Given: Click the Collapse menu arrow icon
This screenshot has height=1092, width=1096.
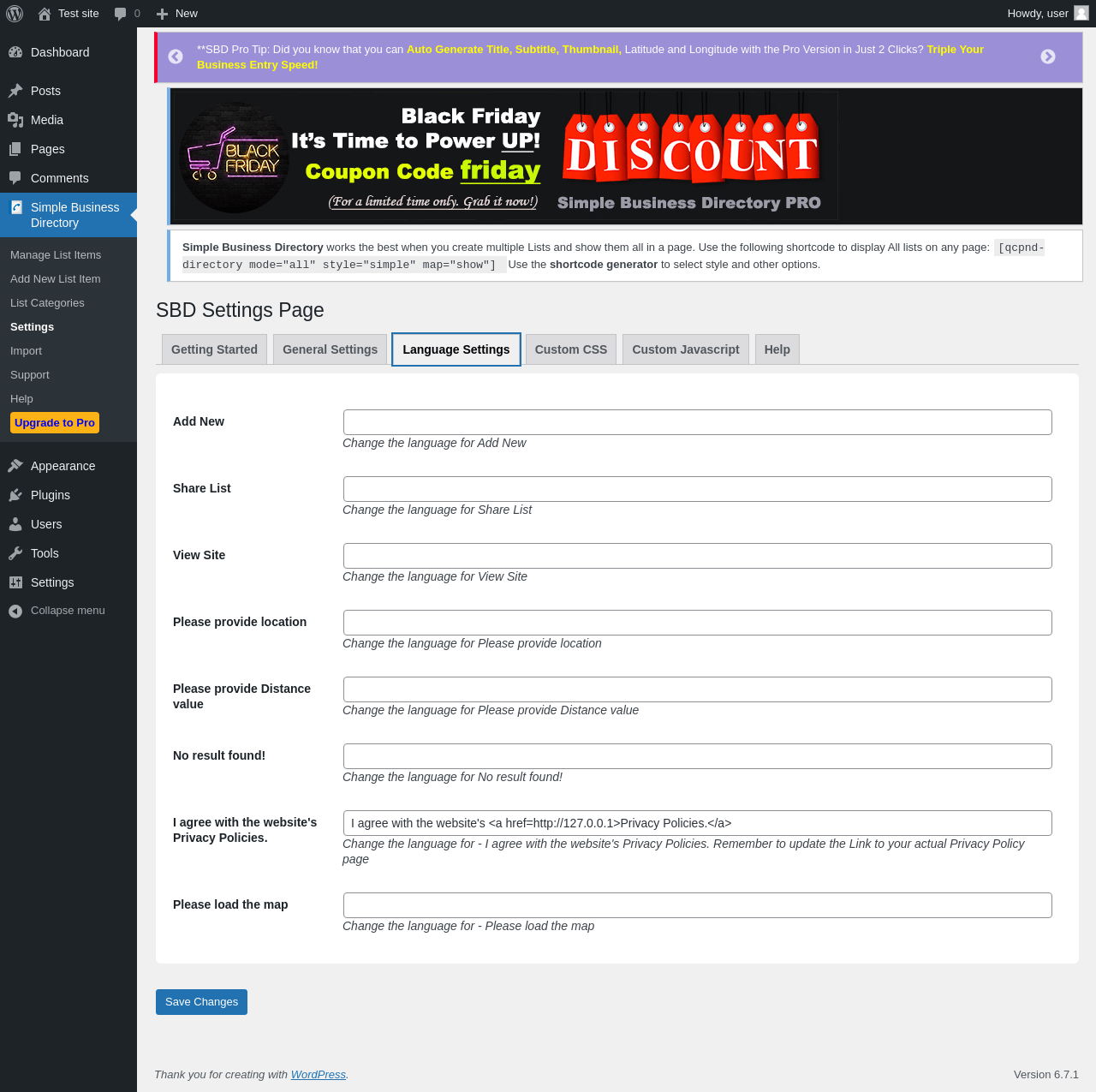Looking at the screenshot, I should point(15,611).
